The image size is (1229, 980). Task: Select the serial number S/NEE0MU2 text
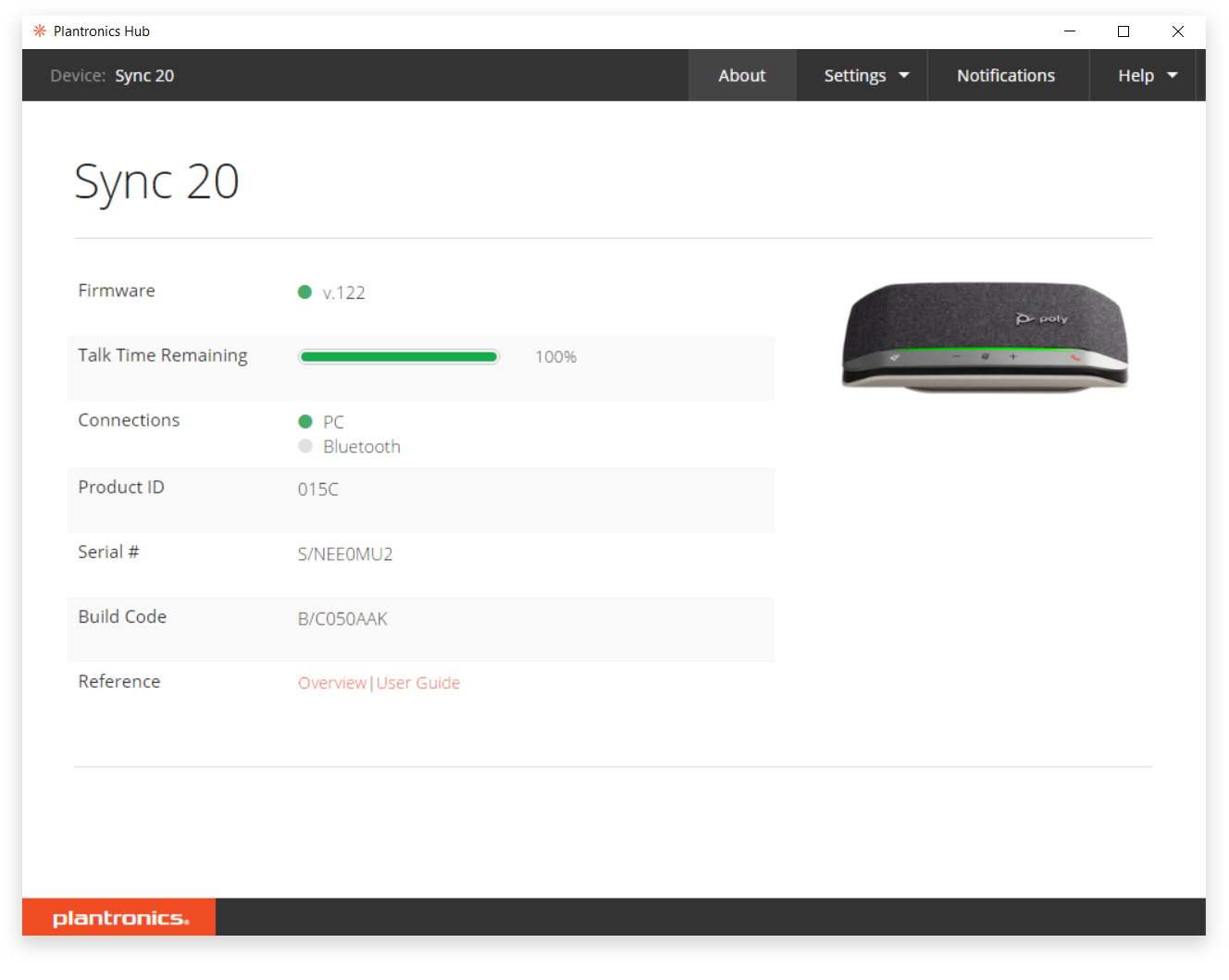(x=345, y=554)
